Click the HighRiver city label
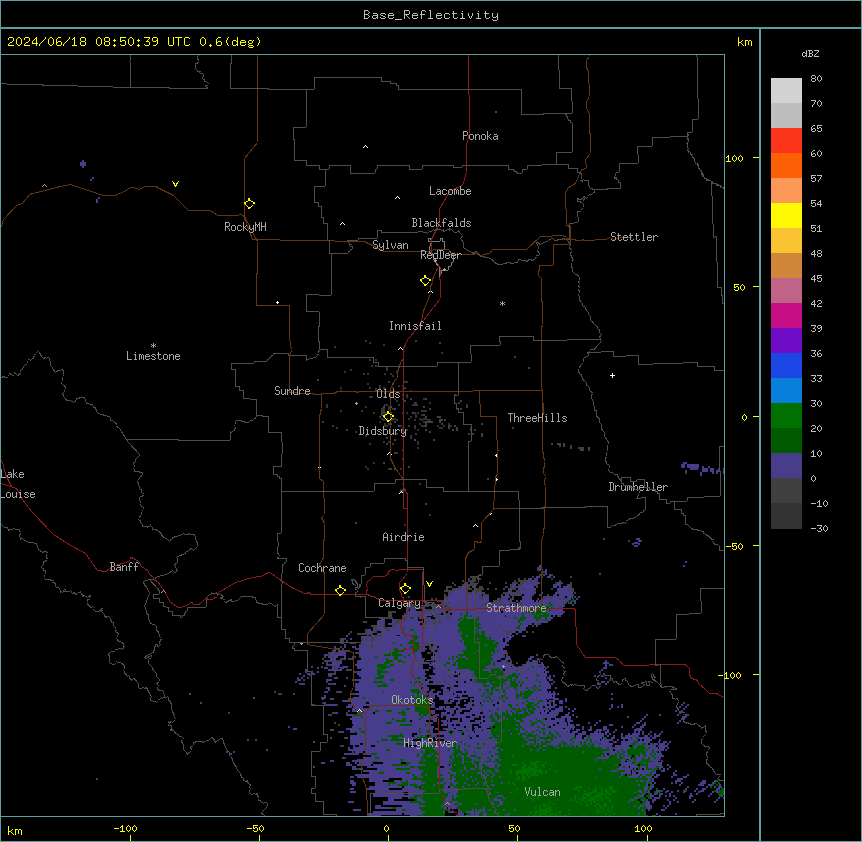 430,743
